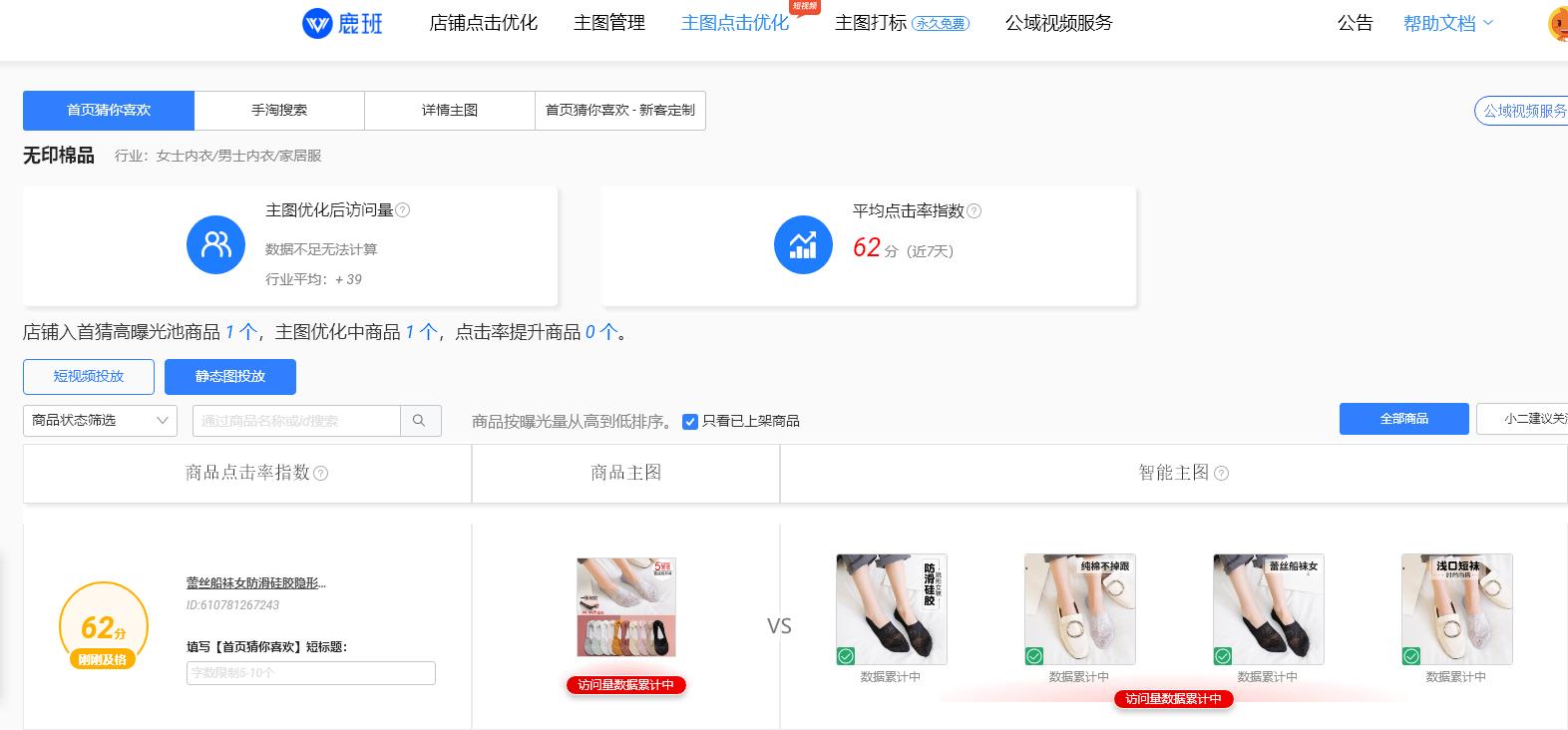This screenshot has height=730, width=1568.
Task: Open 公域视频服务 menu item
Action: coord(1059,23)
